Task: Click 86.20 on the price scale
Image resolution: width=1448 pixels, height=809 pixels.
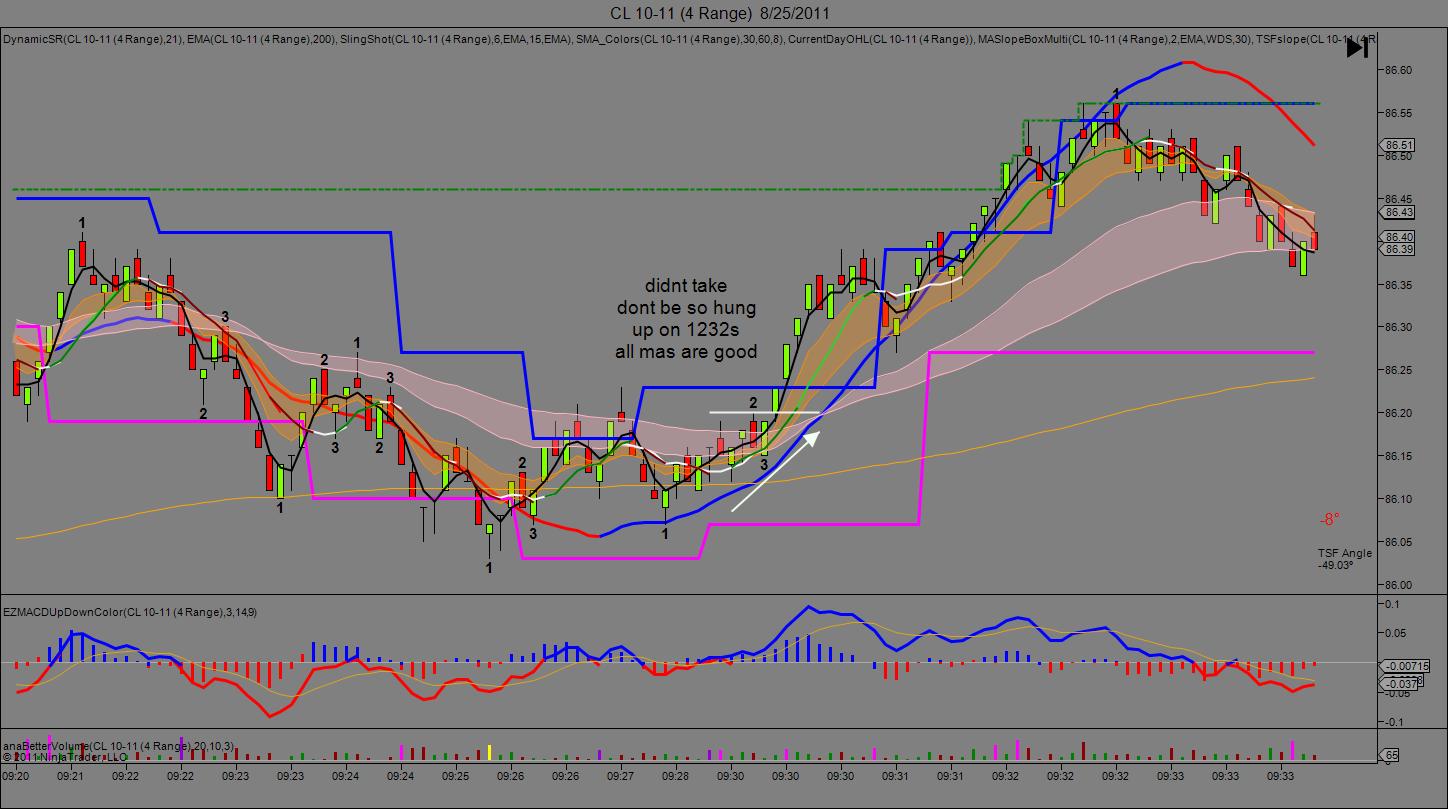Action: (x=1398, y=413)
